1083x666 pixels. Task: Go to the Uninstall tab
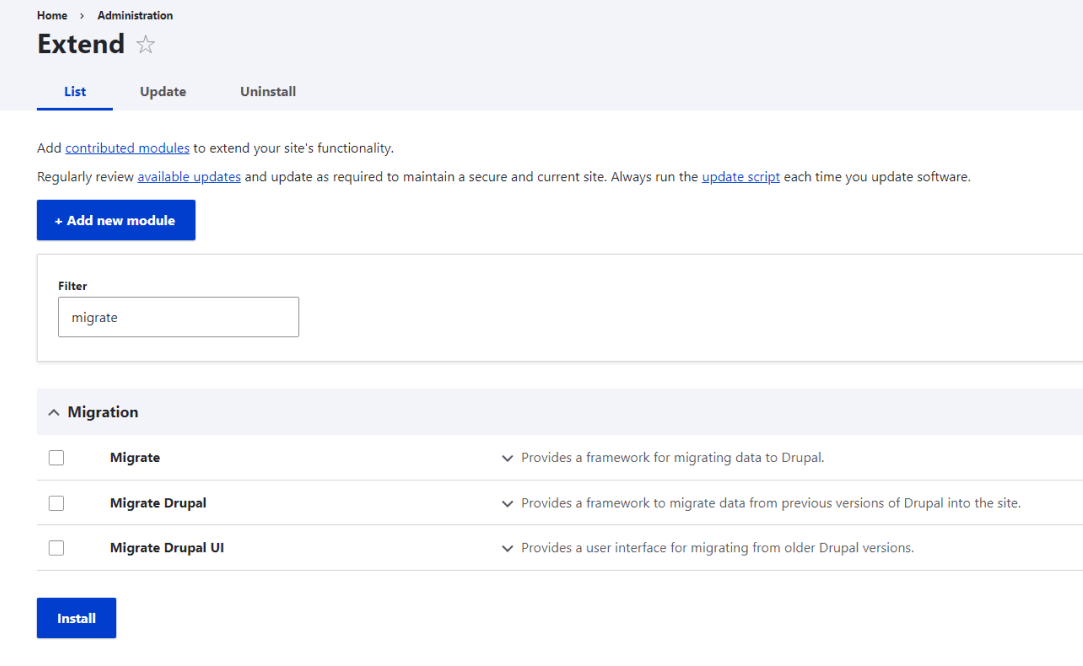click(x=268, y=92)
